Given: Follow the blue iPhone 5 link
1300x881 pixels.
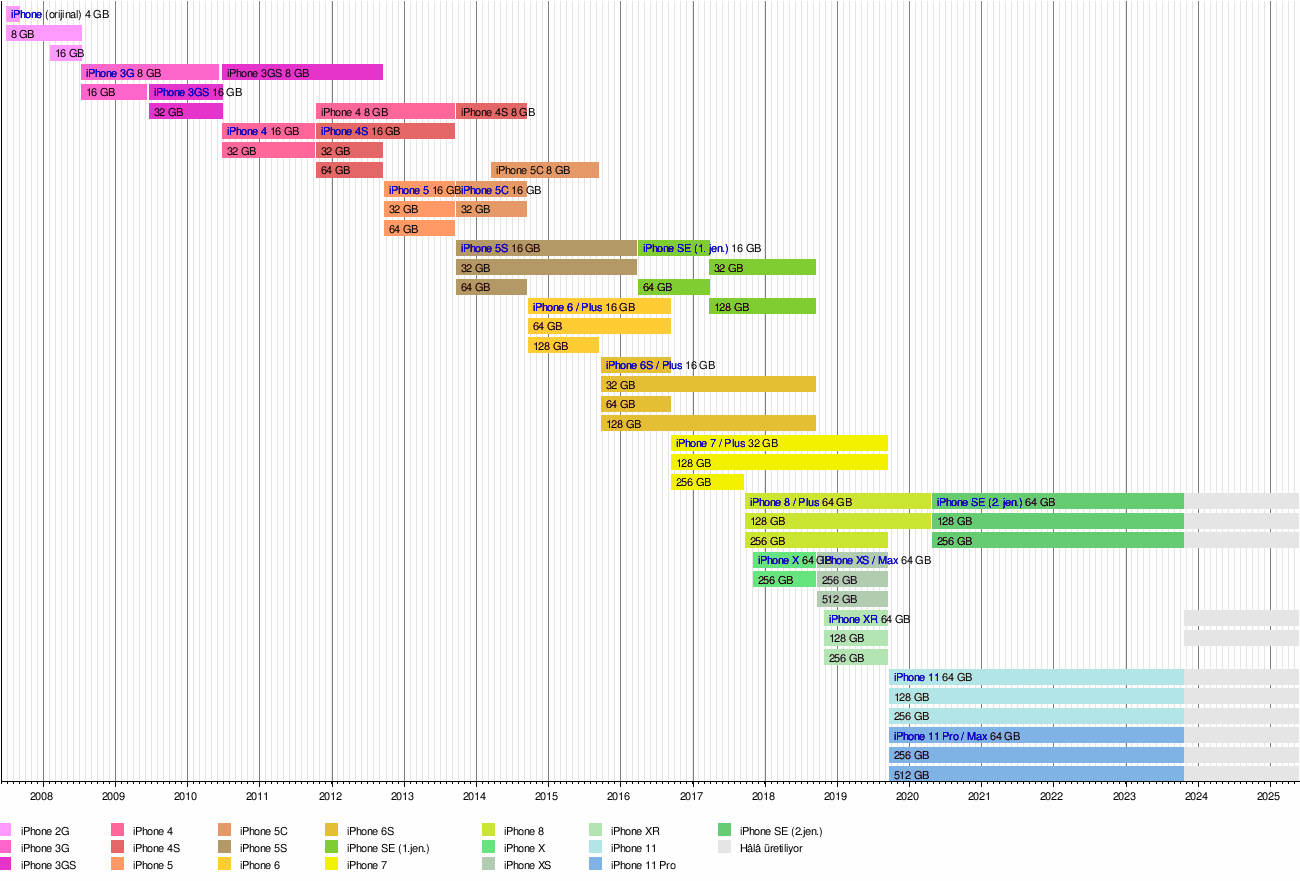Looking at the screenshot, I should [x=409, y=190].
